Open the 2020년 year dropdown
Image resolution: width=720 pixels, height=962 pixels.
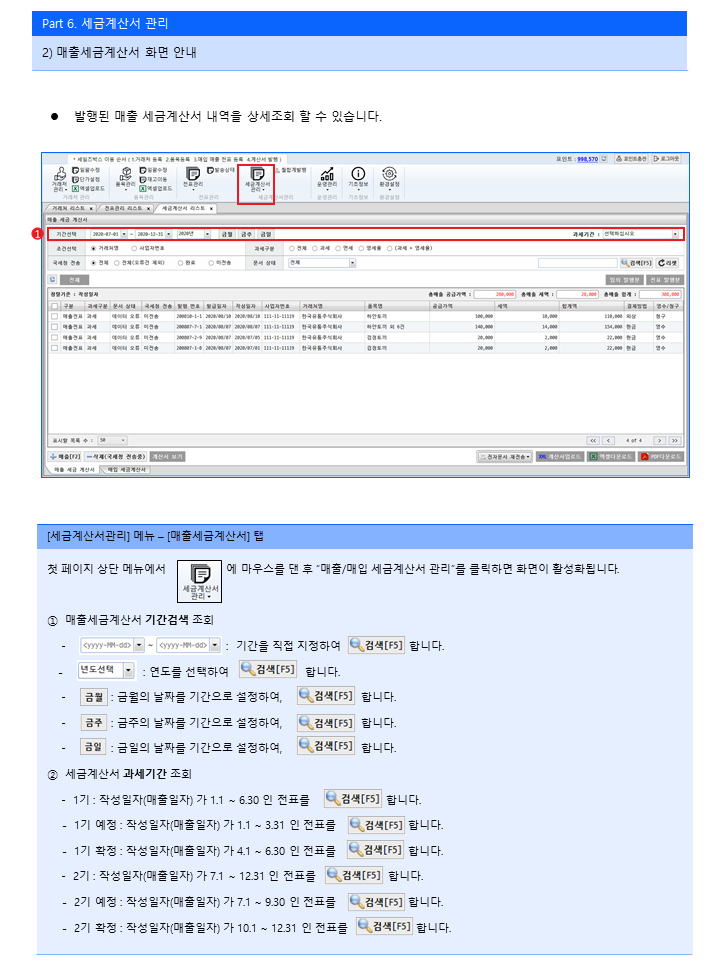coord(207,234)
